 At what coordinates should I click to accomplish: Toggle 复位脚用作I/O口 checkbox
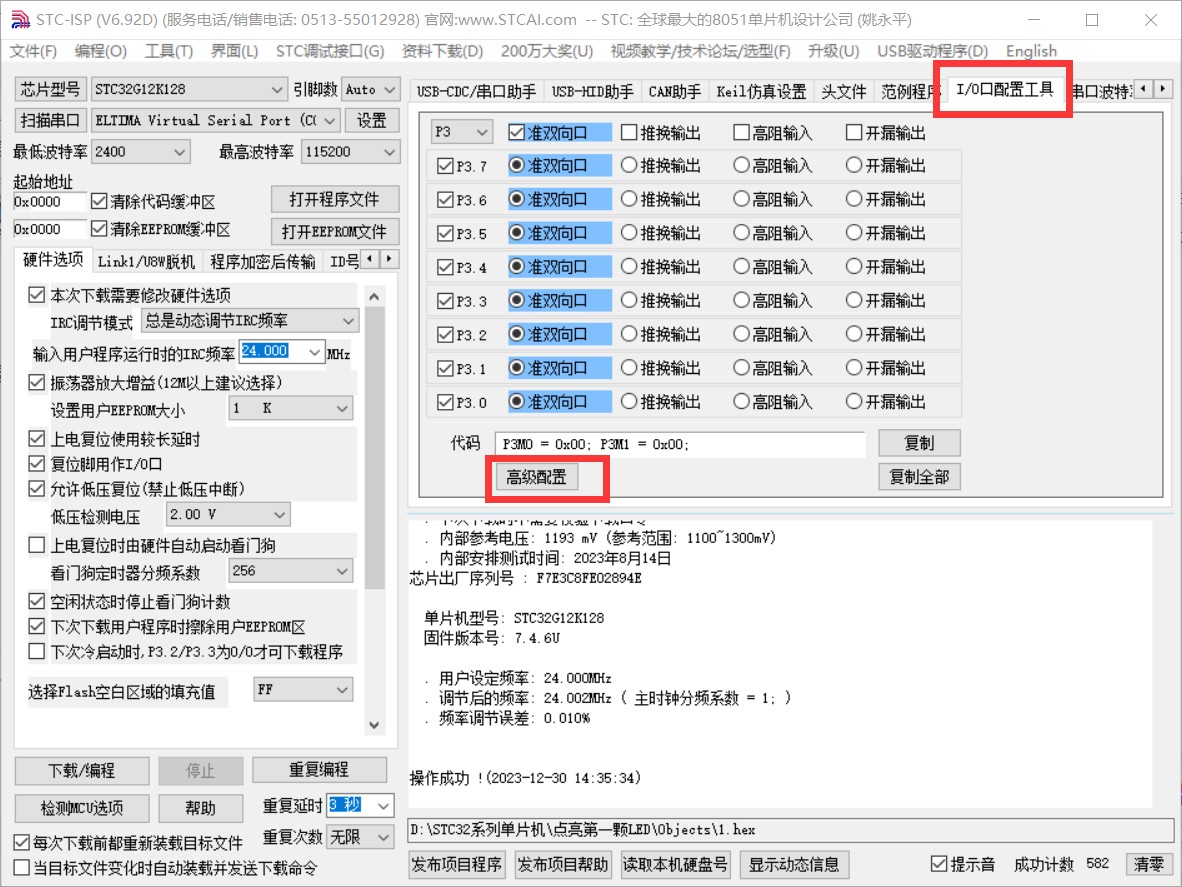tap(36, 463)
